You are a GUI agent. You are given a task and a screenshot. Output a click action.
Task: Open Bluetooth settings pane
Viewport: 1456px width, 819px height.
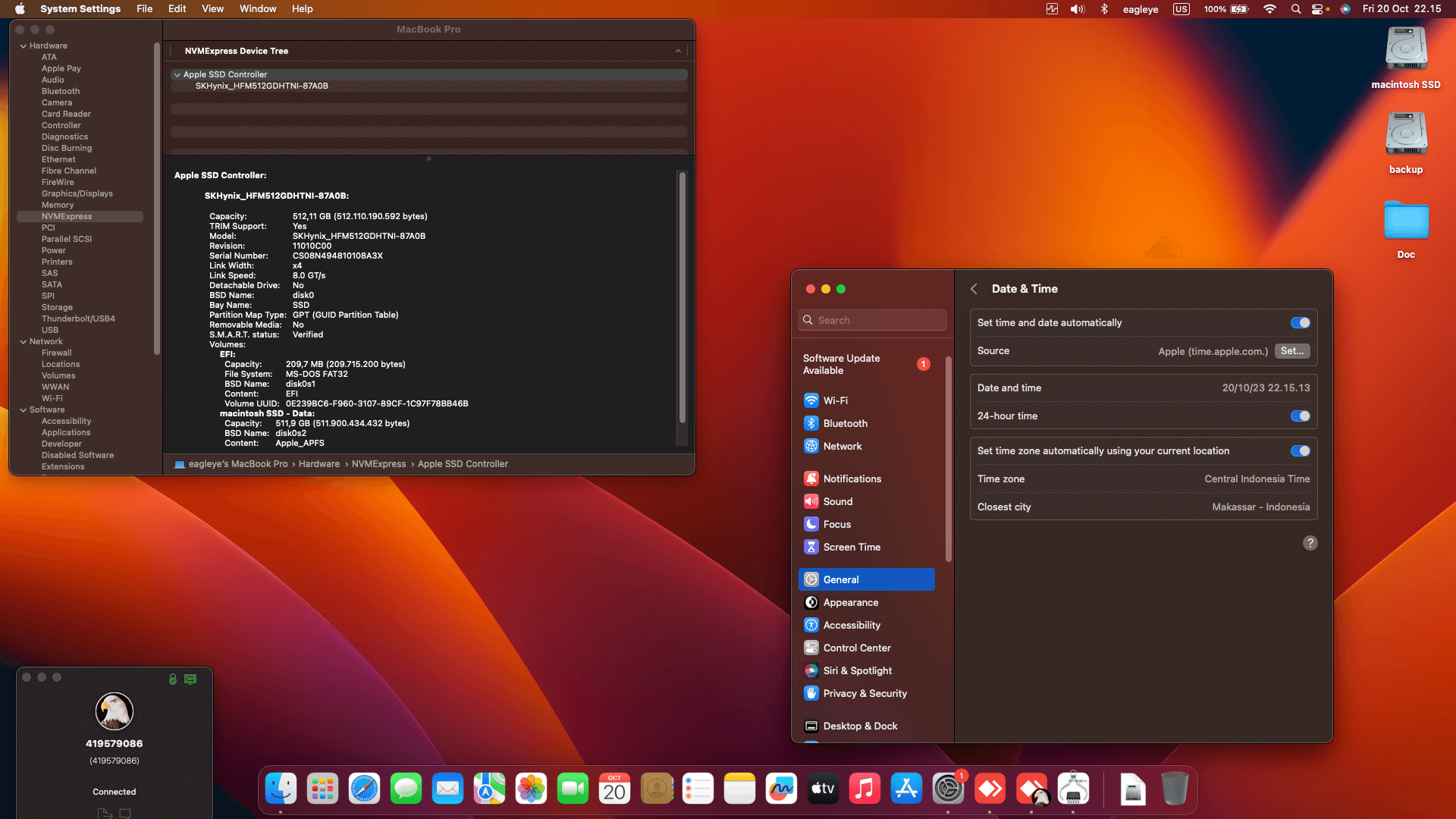pos(845,423)
